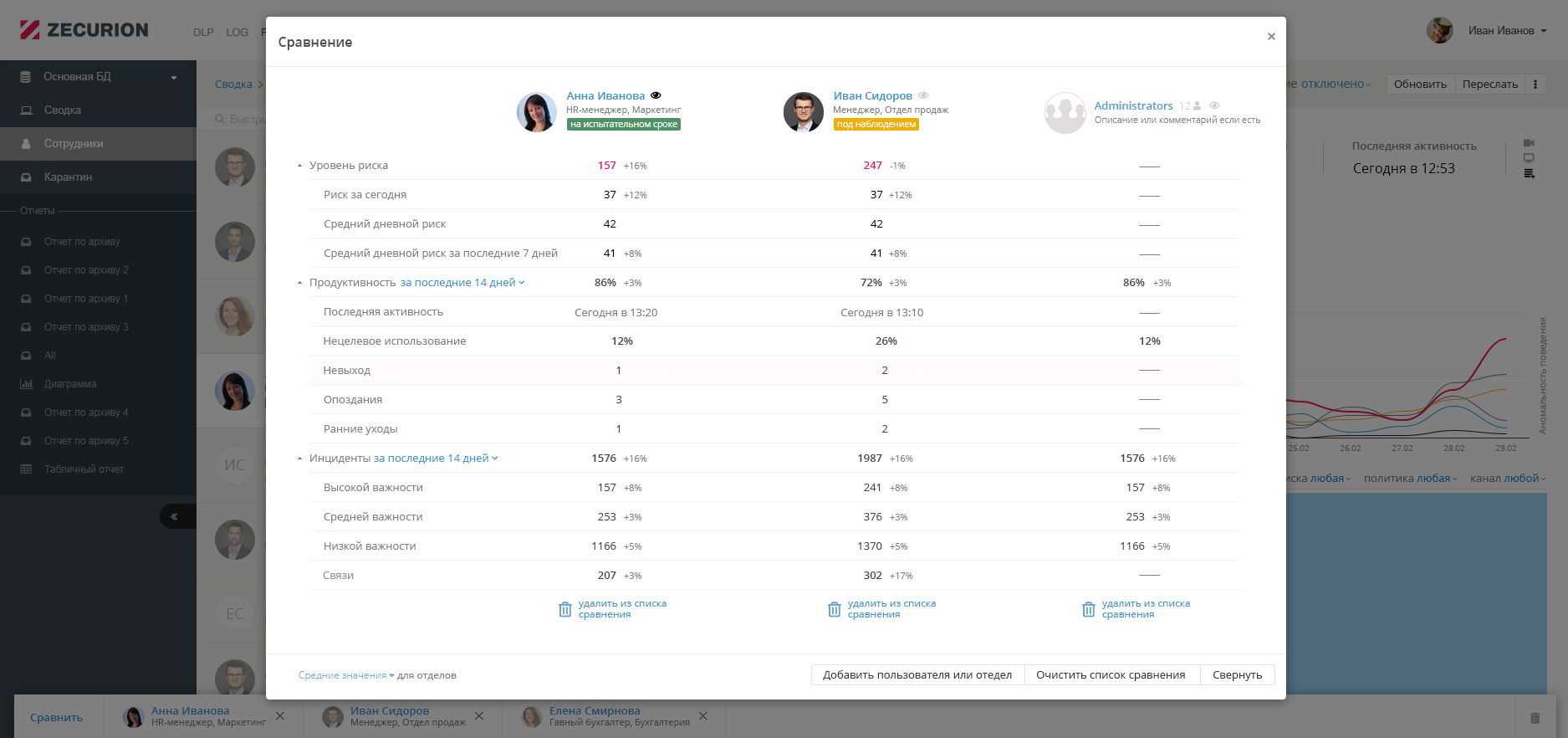Open Иван Иванов profile avatar in header
Screen dimensions: 1568x738
[1440, 30]
